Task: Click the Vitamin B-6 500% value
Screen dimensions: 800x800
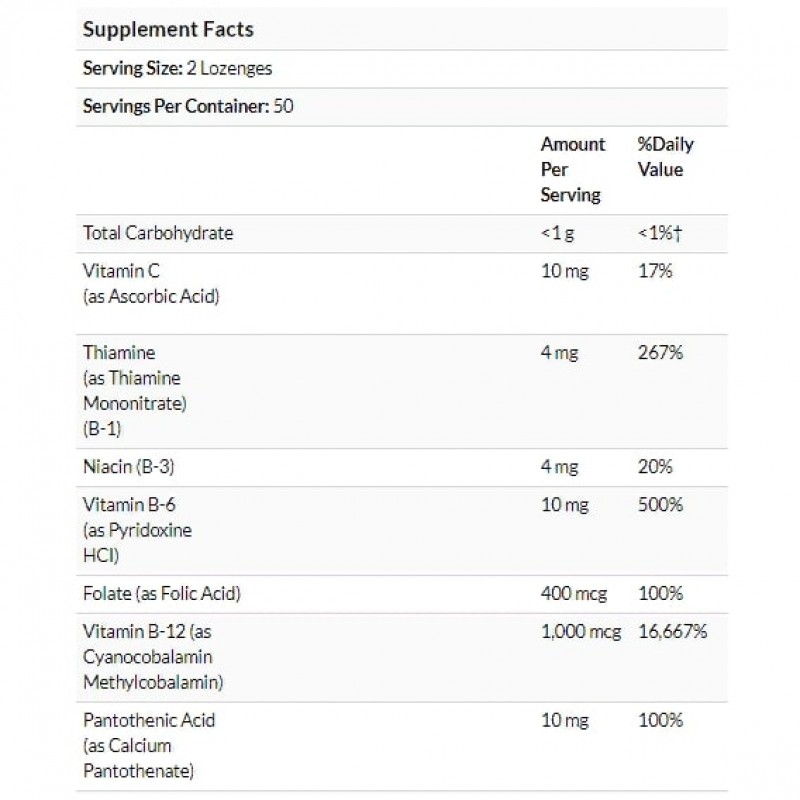Action: 660,505
